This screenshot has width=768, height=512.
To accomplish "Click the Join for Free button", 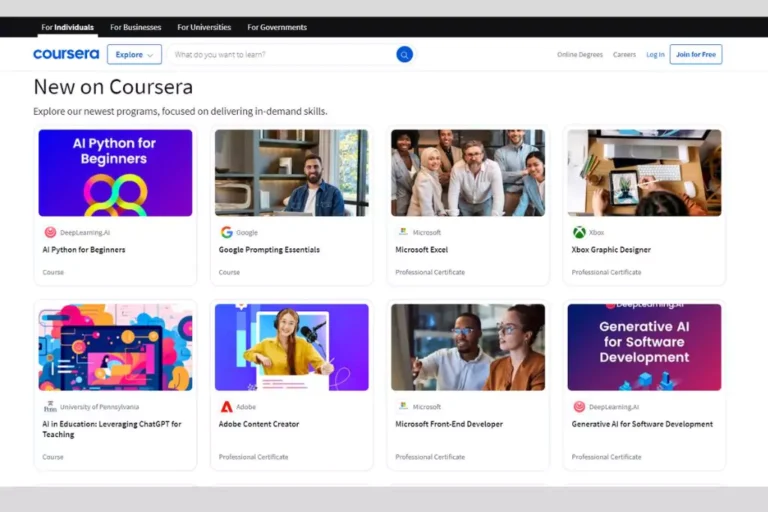I will point(696,54).
